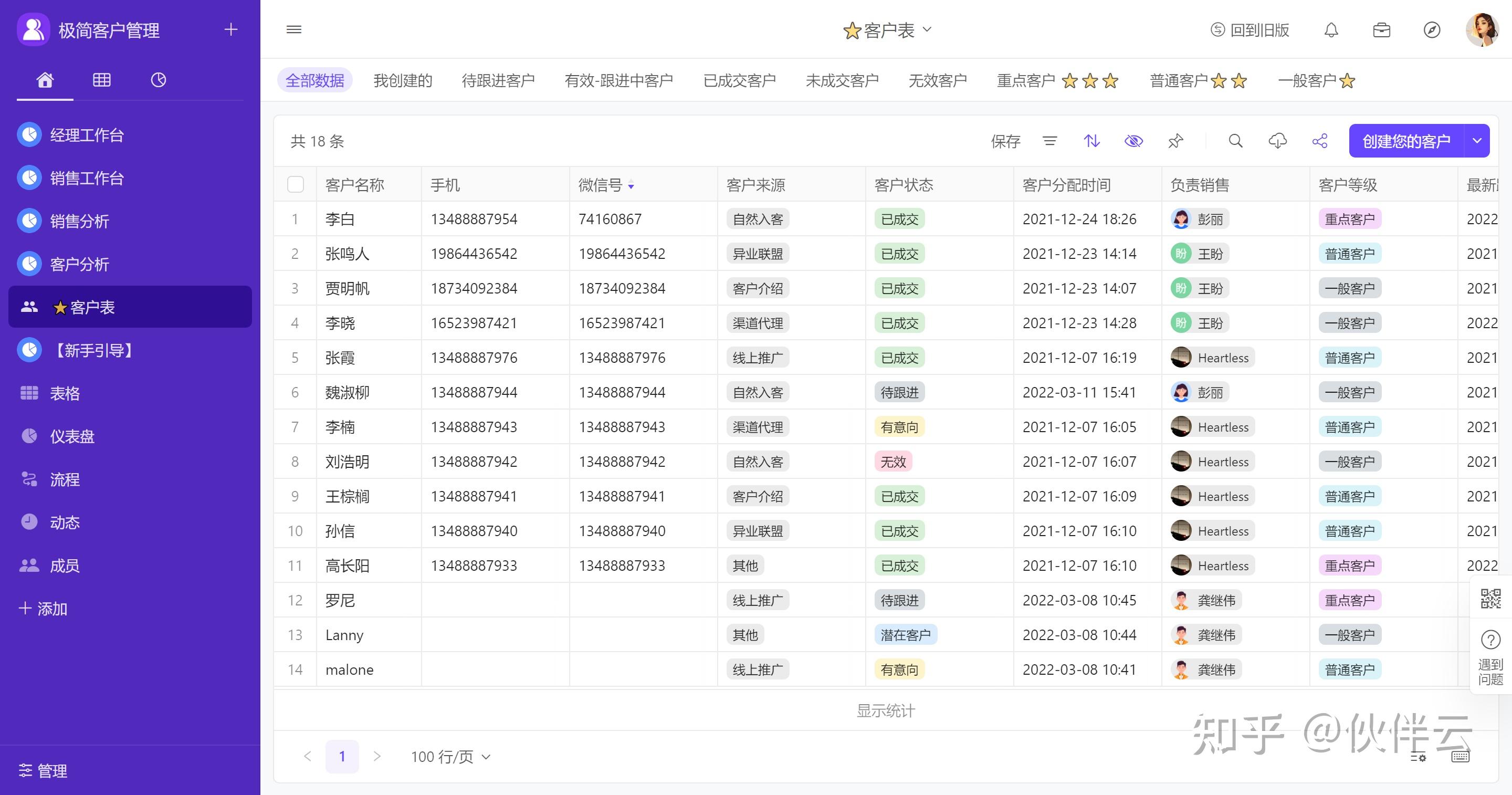
Task: Open the search magnifier in table toolbar
Action: click(x=1235, y=141)
